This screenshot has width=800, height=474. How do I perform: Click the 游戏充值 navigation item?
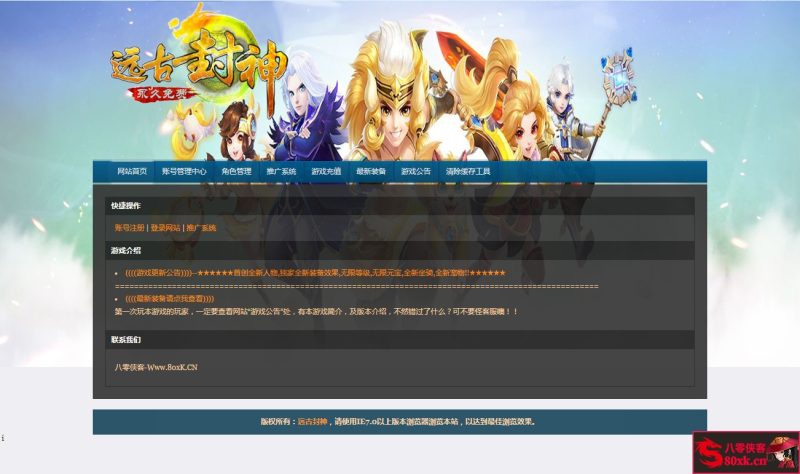[326, 171]
